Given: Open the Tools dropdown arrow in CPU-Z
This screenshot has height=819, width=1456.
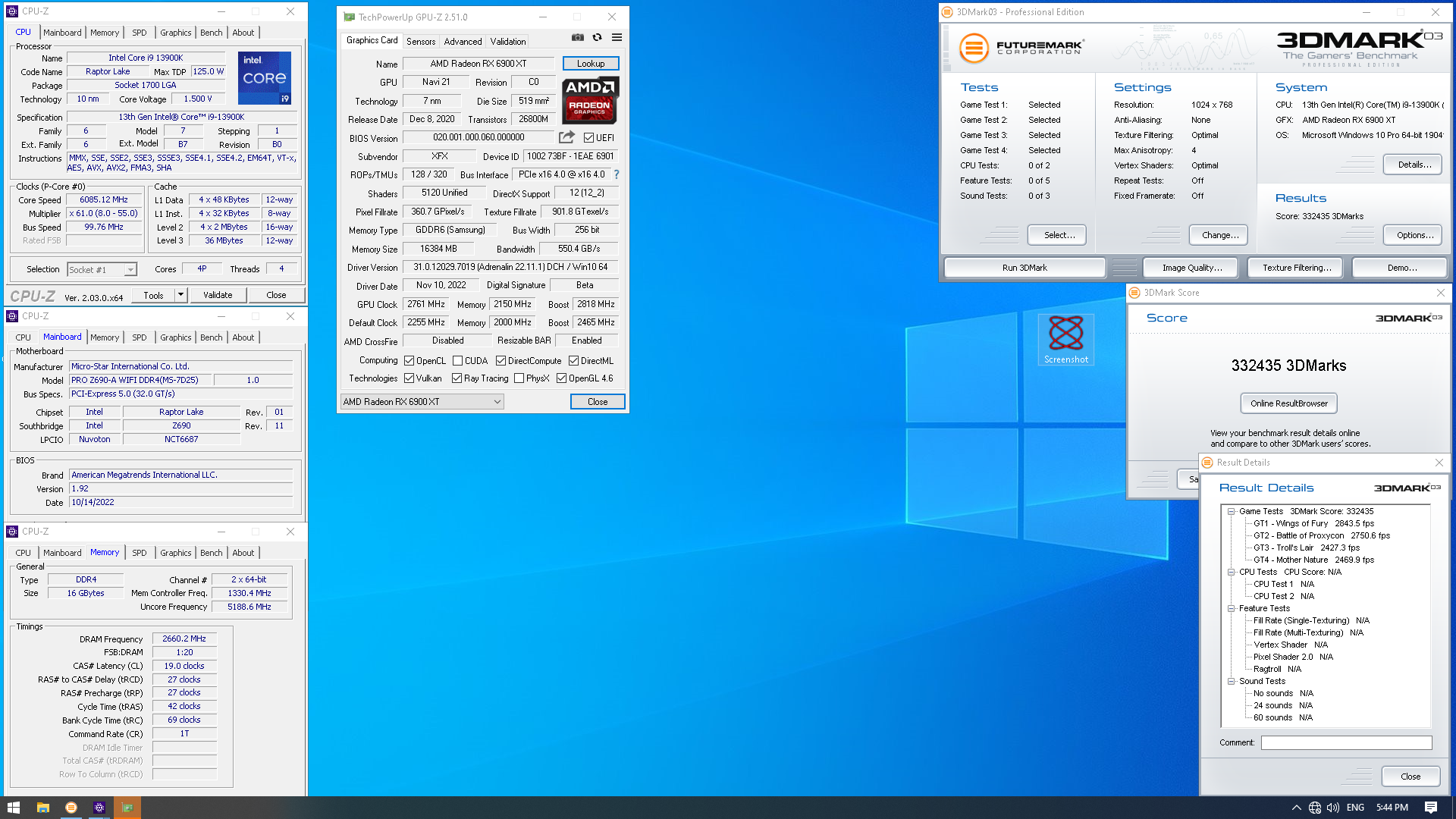Looking at the screenshot, I should tap(180, 295).
